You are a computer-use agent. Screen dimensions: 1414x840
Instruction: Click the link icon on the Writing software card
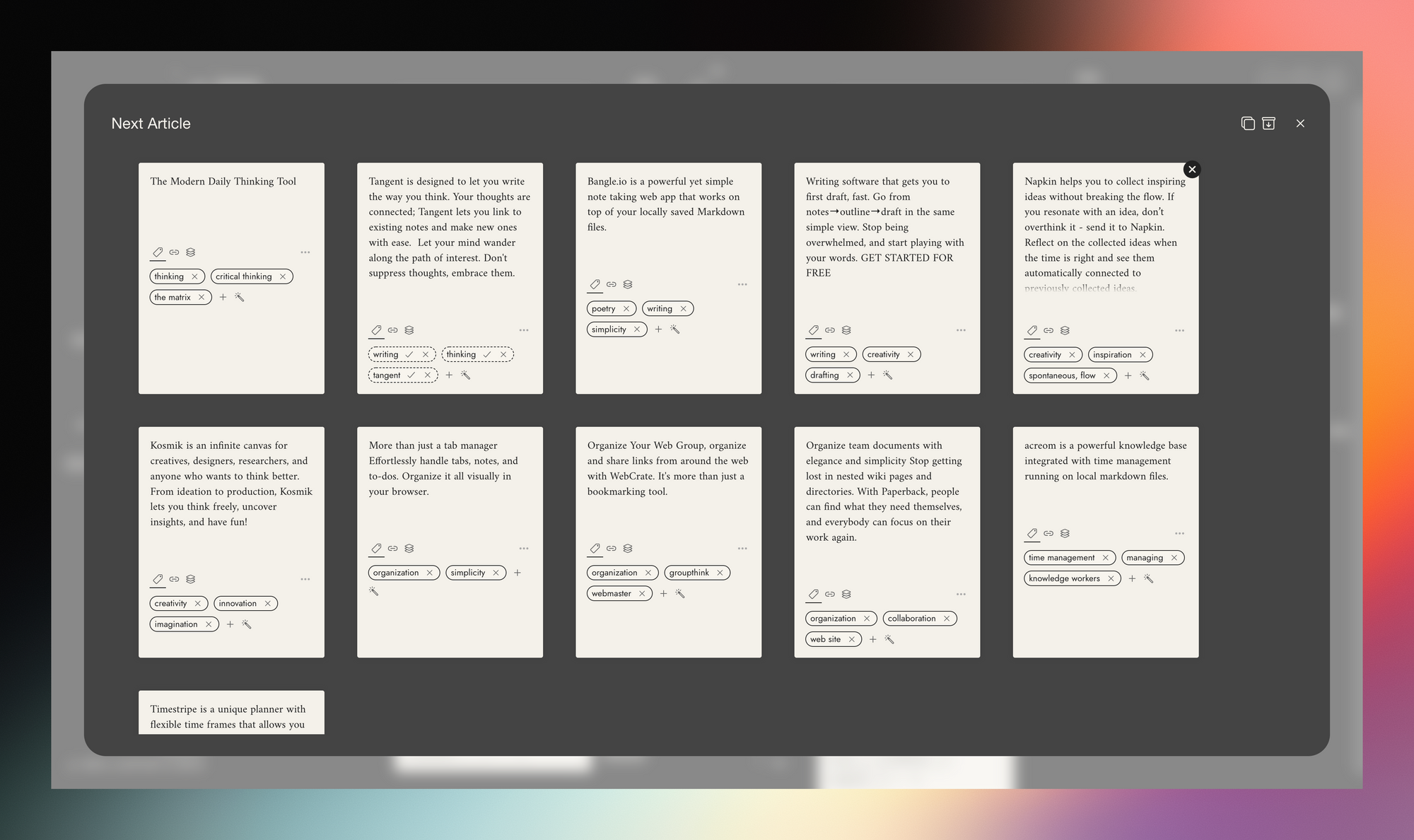(x=830, y=330)
